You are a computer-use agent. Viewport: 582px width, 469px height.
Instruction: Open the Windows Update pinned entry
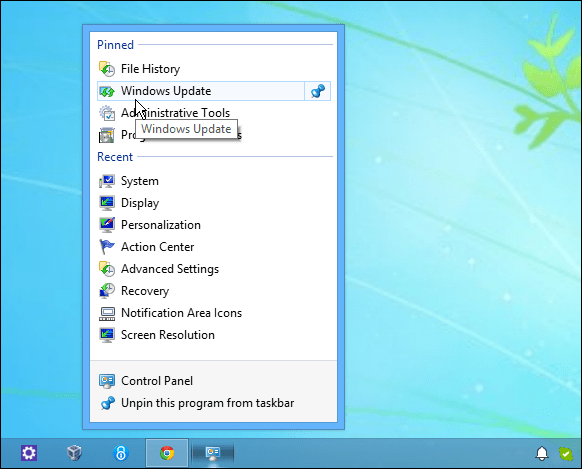pyautogui.click(x=201, y=91)
